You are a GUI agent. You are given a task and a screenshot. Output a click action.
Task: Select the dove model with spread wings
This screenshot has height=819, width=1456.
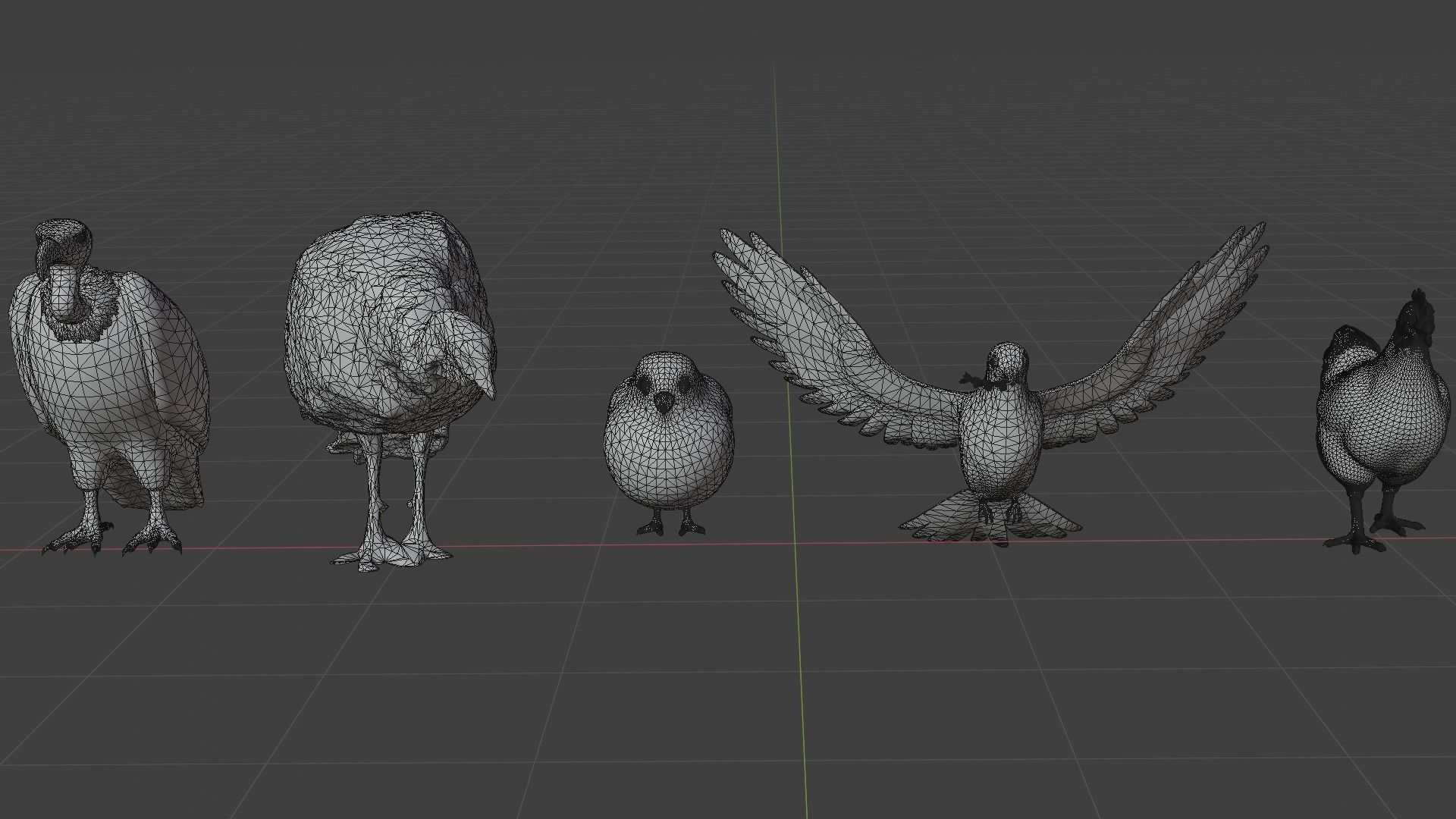[990, 382]
